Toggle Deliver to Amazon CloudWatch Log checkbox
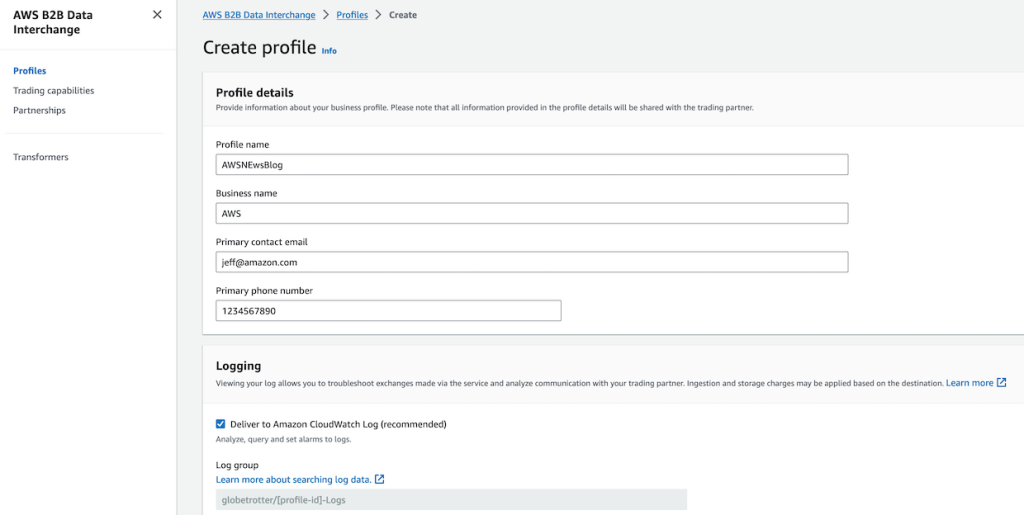 [221, 424]
